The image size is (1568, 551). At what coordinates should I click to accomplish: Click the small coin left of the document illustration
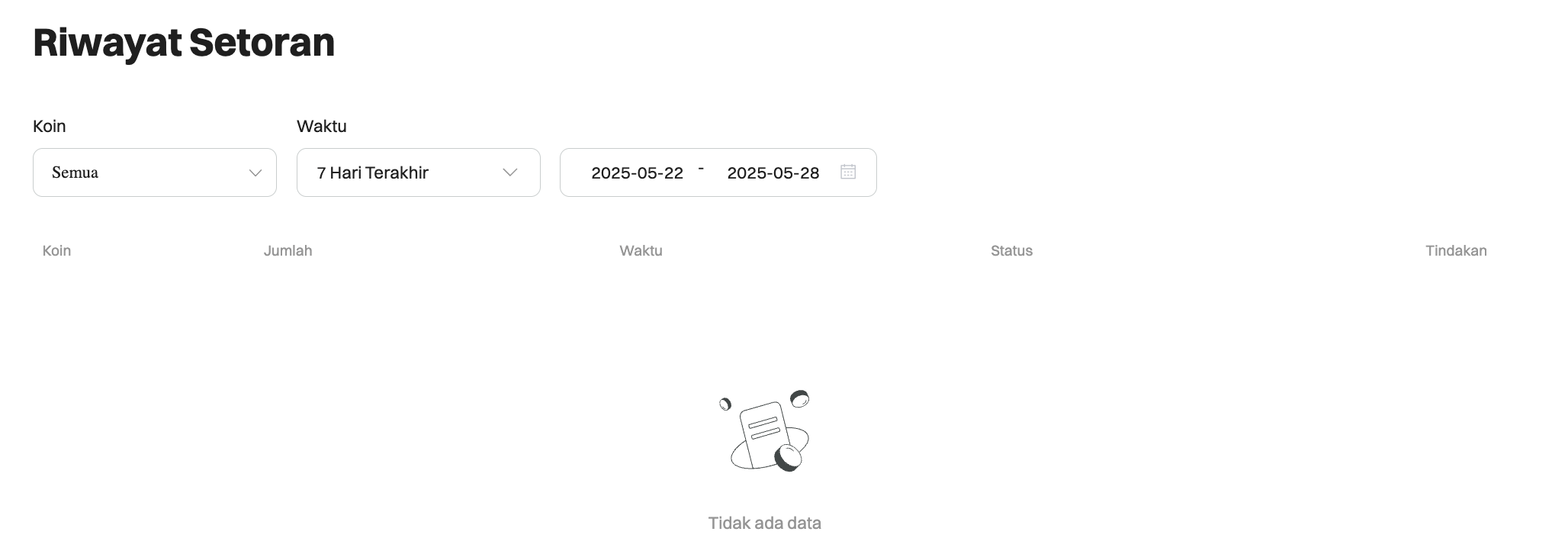(725, 404)
